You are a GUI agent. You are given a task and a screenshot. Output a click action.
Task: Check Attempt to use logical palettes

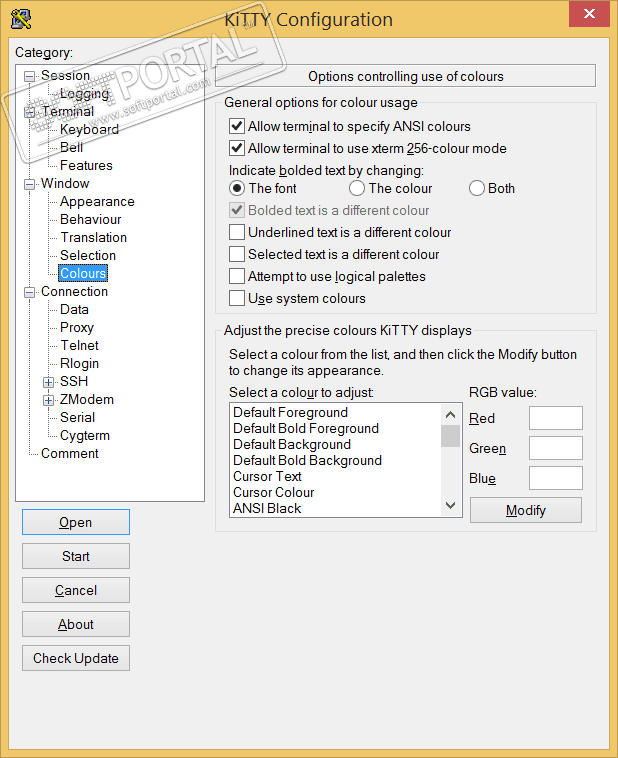(236, 277)
